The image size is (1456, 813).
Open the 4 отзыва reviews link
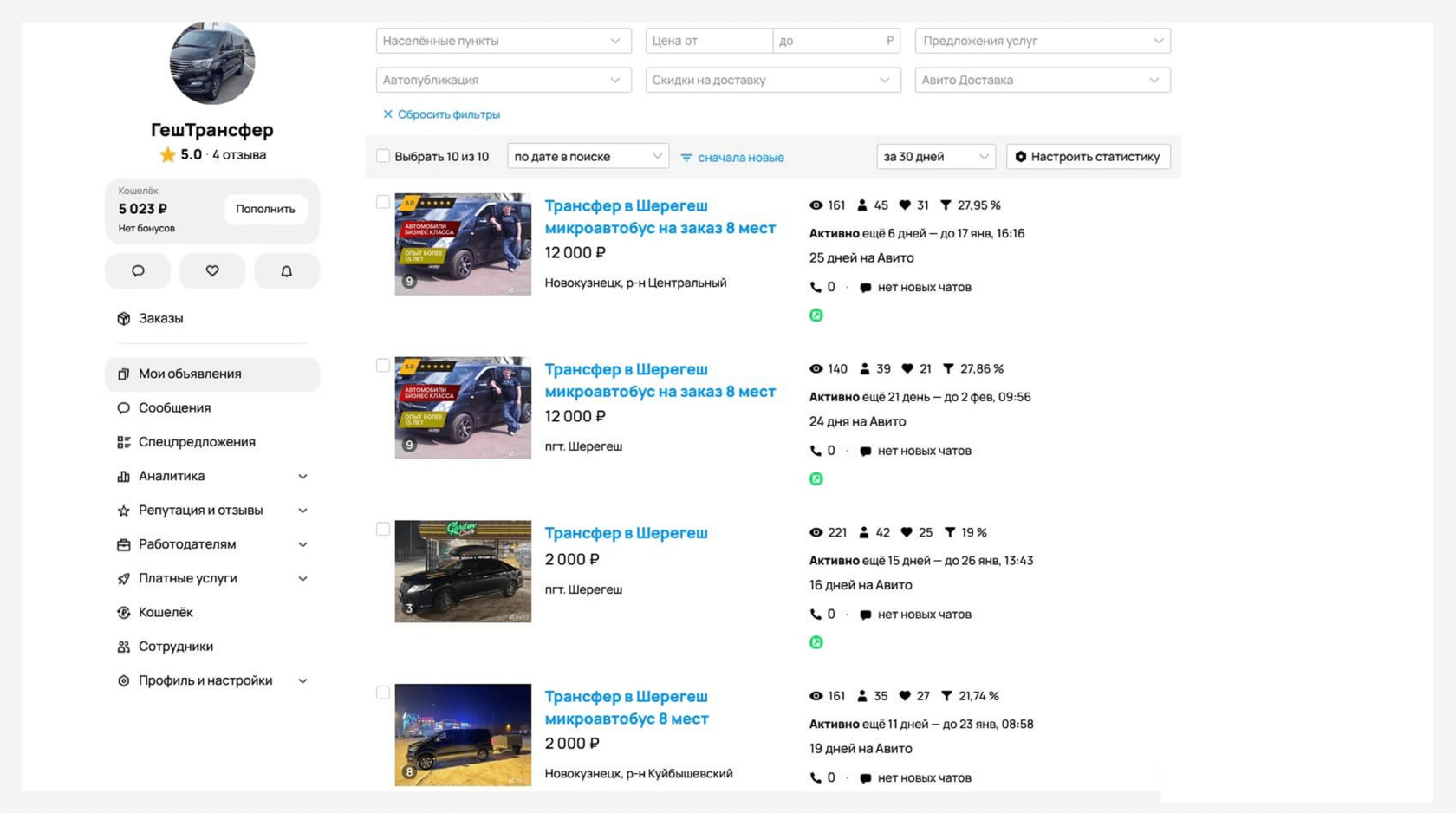pos(239,155)
